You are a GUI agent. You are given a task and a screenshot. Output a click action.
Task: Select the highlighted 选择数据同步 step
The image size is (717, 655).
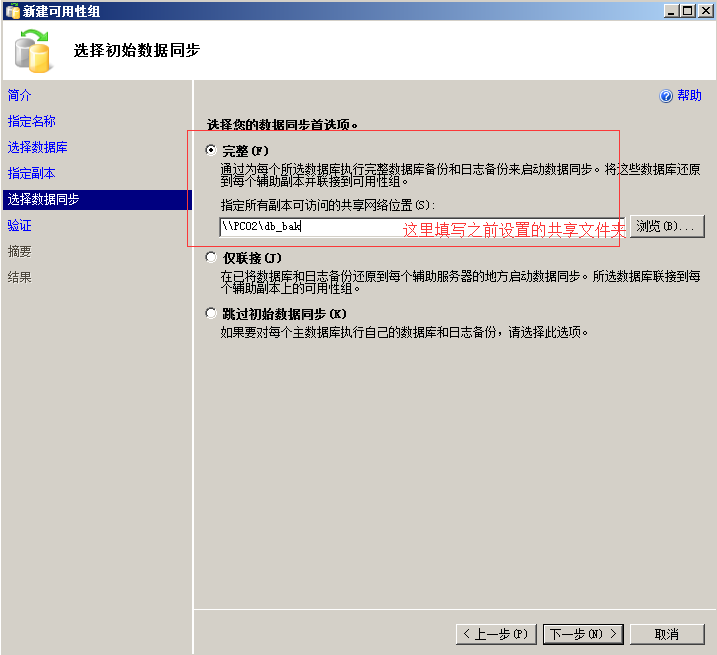pyautogui.click(x=44, y=199)
